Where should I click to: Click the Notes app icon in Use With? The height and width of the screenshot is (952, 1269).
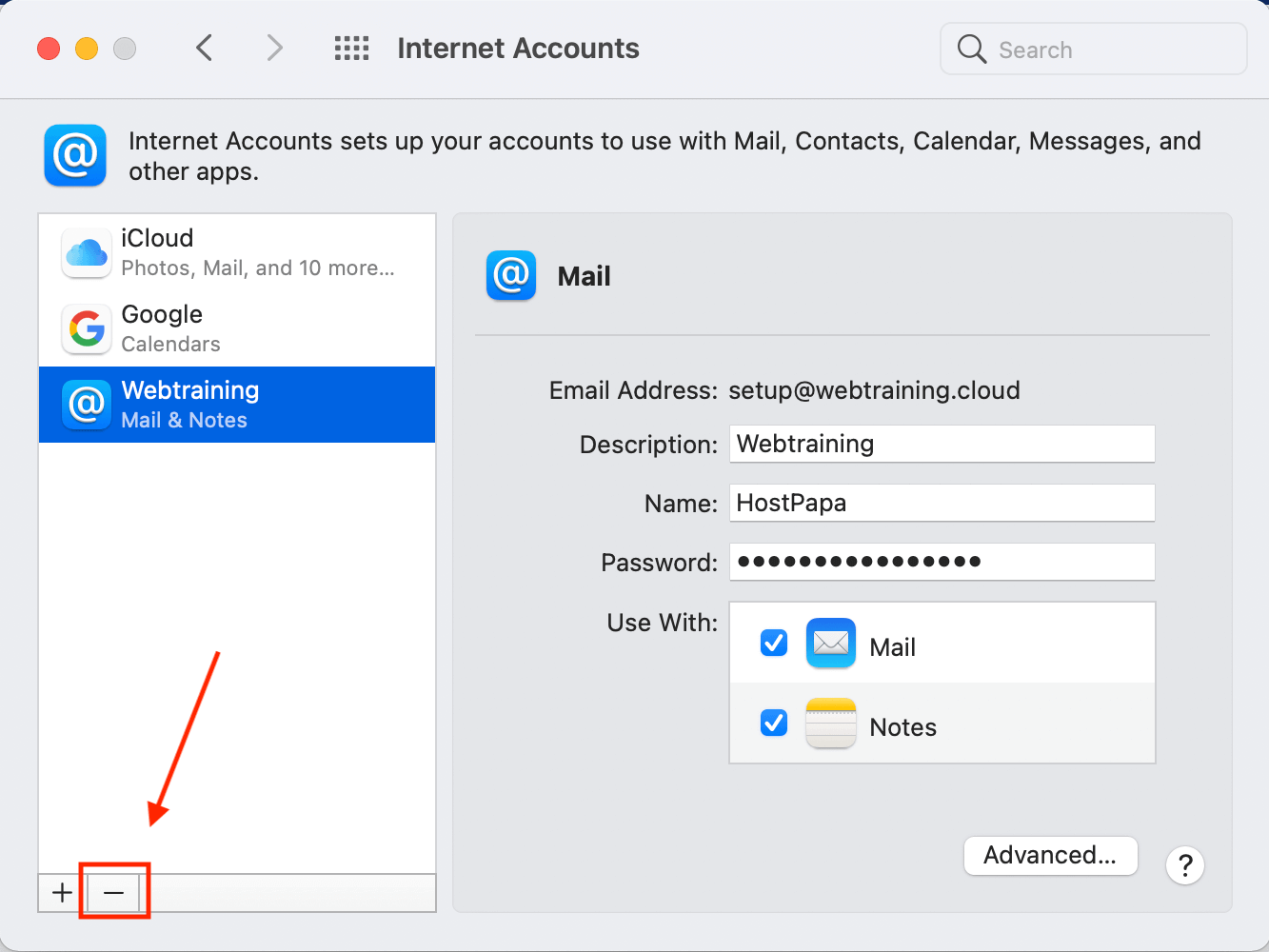pyautogui.click(x=830, y=723)
